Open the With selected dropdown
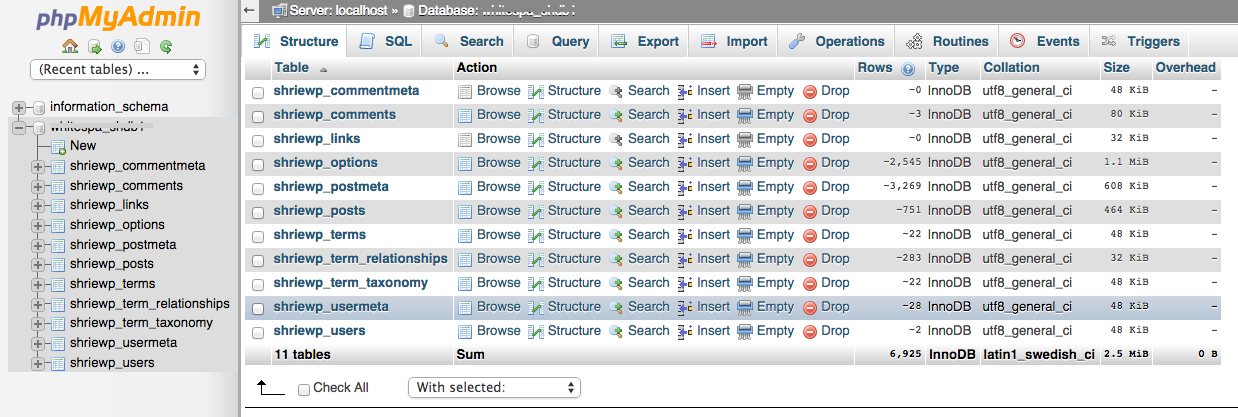This screenshot has height=417, width=1238. [494, 387]
